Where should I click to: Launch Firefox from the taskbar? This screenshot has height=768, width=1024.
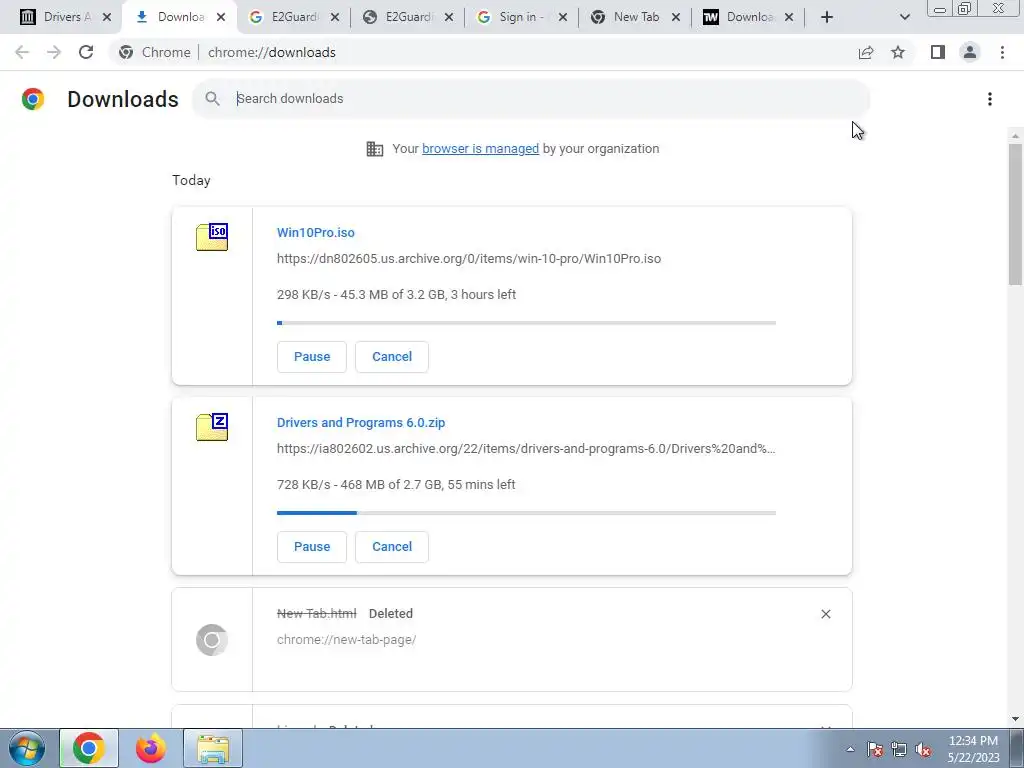(x=151, y=748)
